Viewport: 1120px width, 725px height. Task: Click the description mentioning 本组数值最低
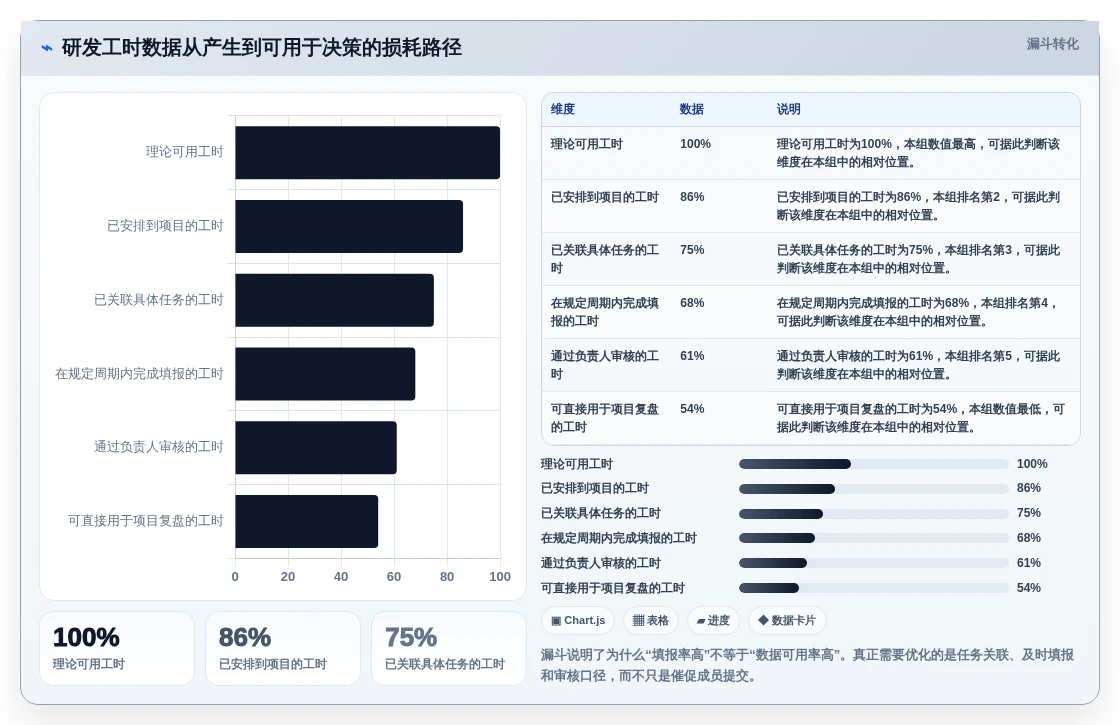pyautogui.click(x=921, y=418)
